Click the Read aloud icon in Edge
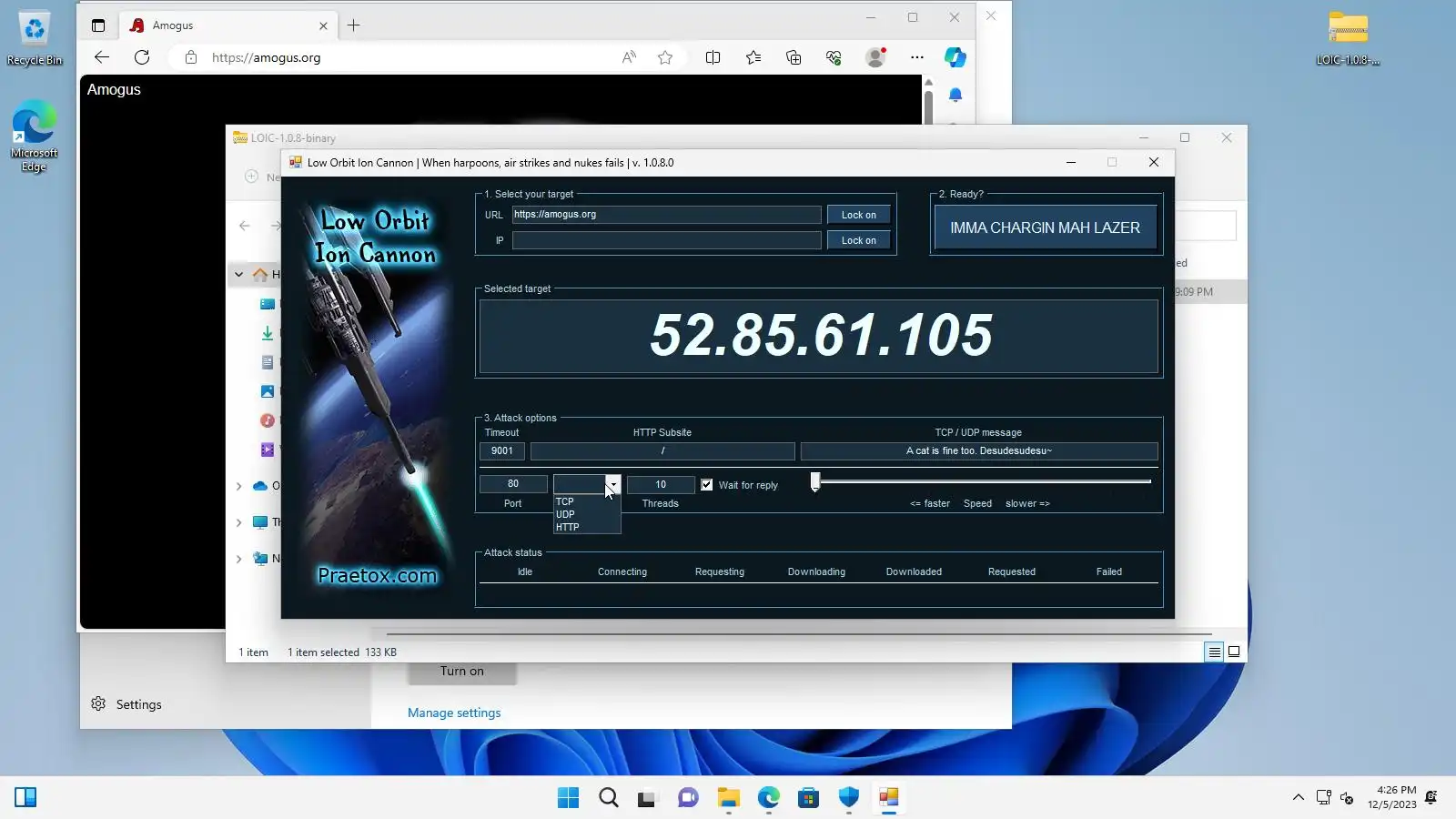This screenshot has width=1456, height=819. tap(629, 57)
